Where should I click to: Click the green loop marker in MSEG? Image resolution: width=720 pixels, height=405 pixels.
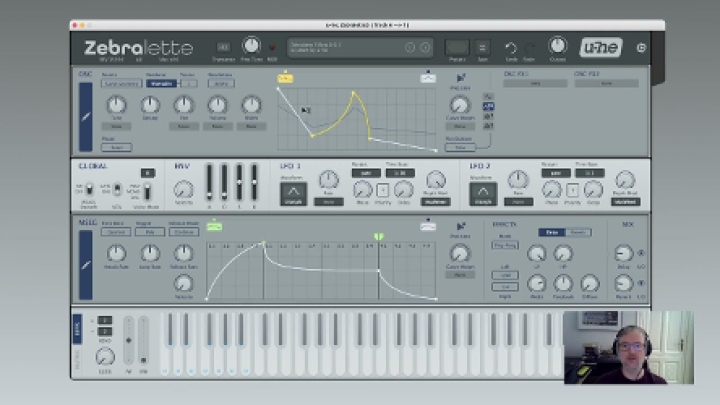point(378,236)
